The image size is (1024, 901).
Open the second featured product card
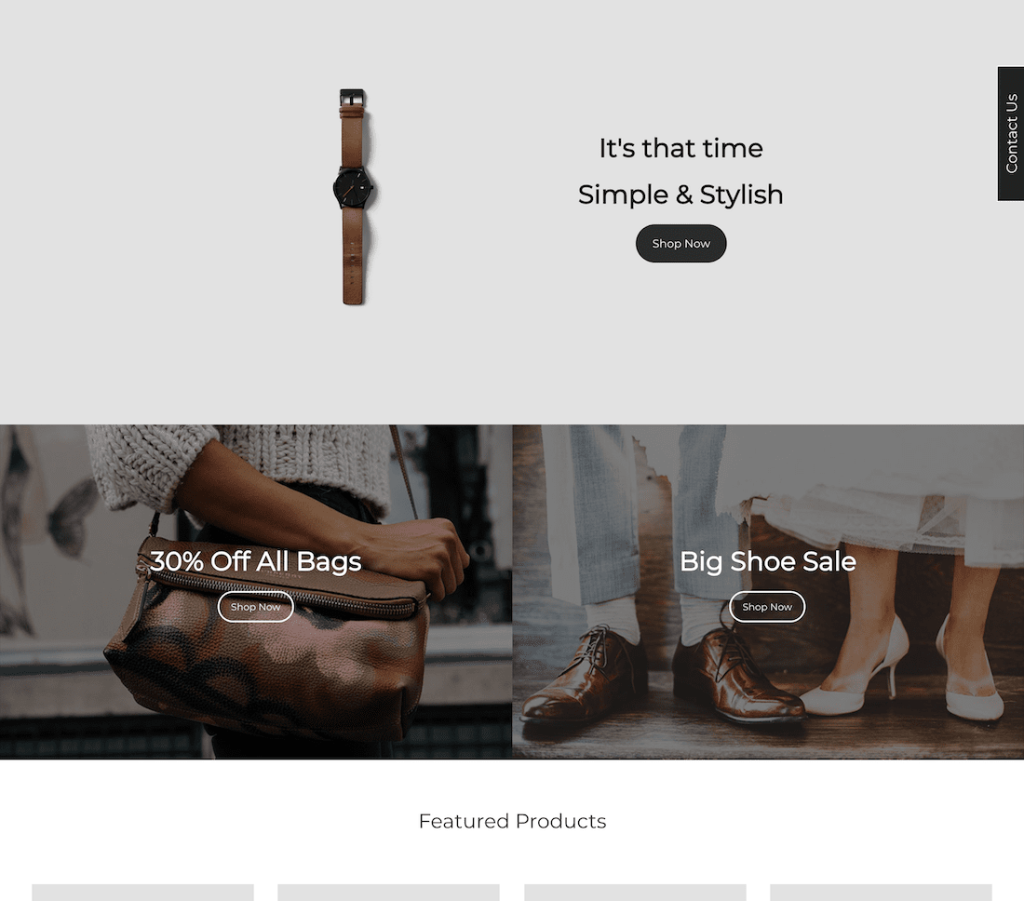(389, 893)
